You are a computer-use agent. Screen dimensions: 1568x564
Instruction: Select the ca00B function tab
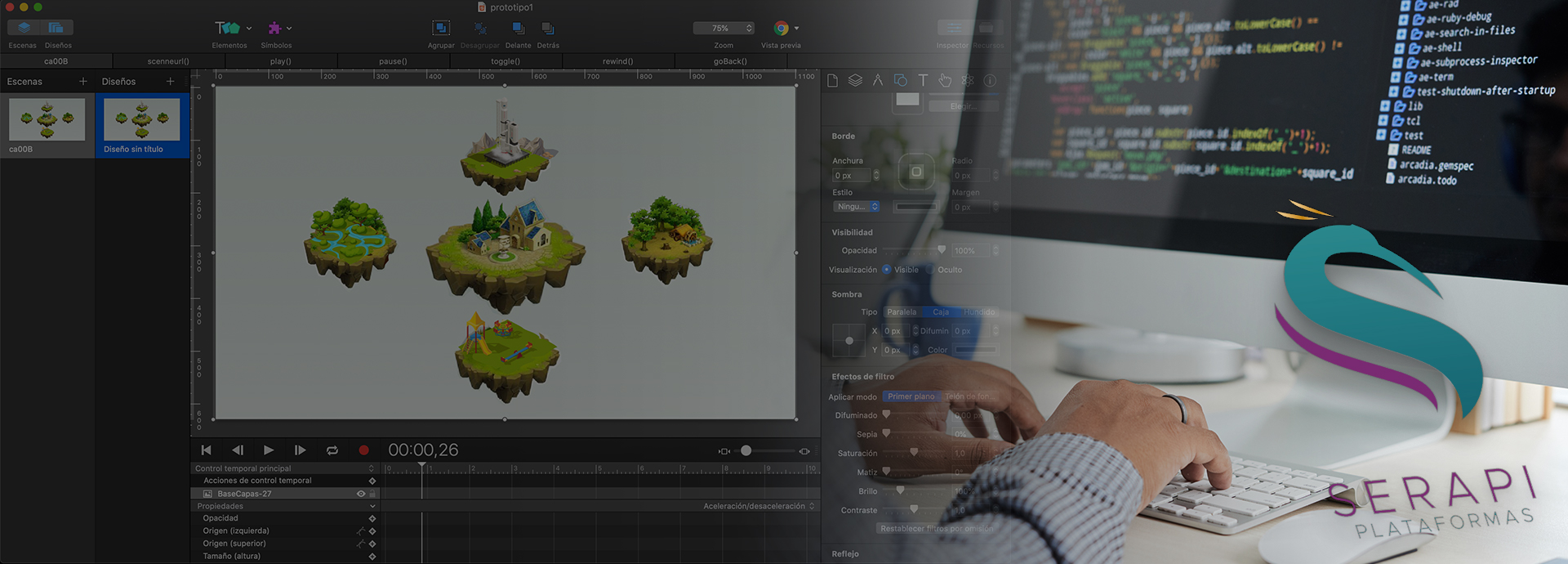[56, 61]
